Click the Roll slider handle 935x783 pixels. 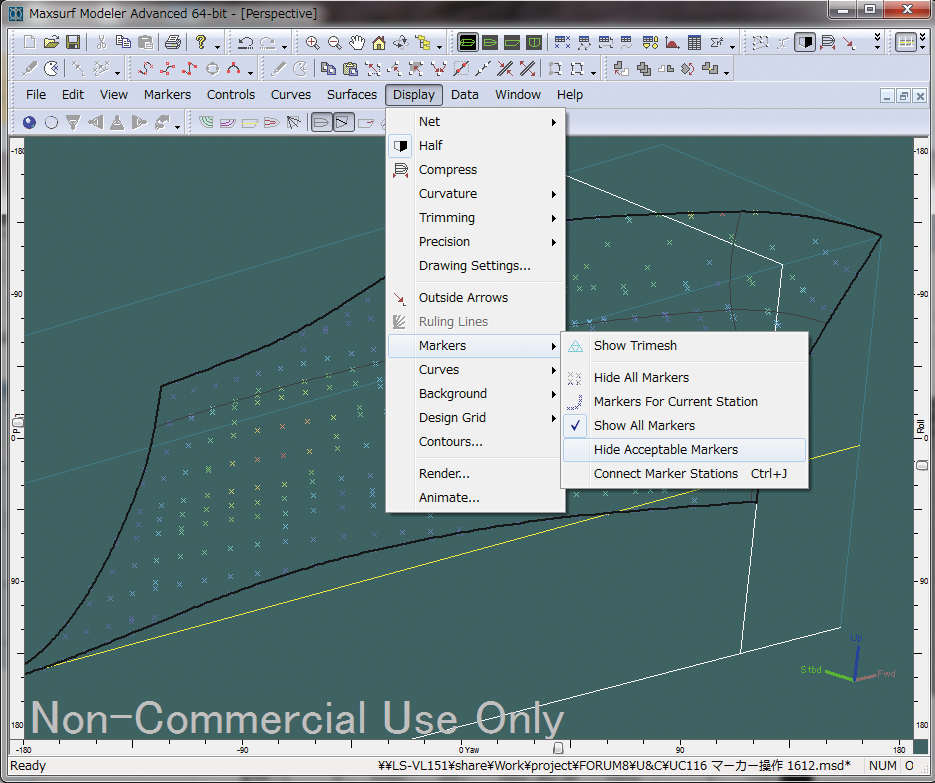point(921,465)
